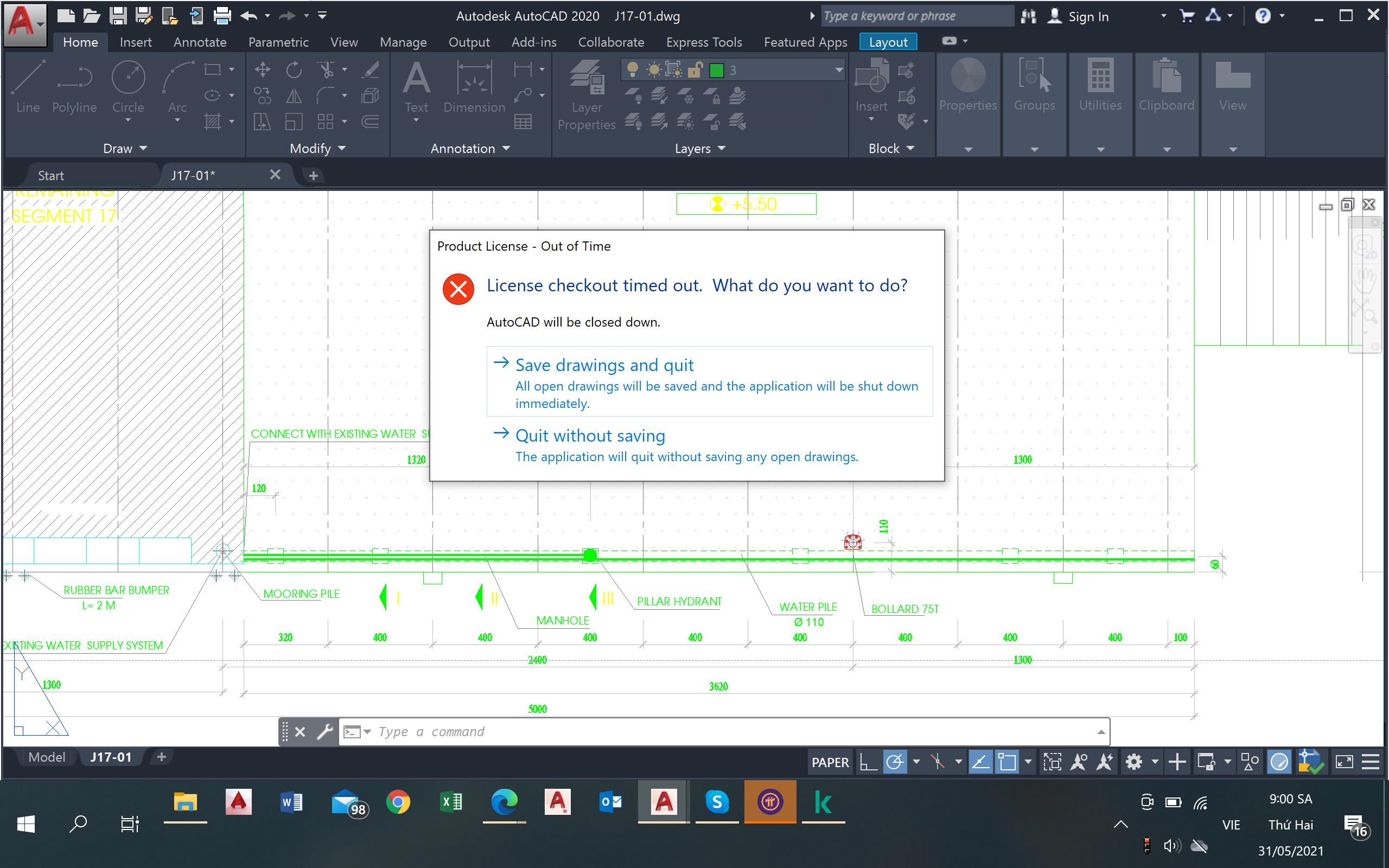Click the Mirror tool icon

tap(294, 95)
